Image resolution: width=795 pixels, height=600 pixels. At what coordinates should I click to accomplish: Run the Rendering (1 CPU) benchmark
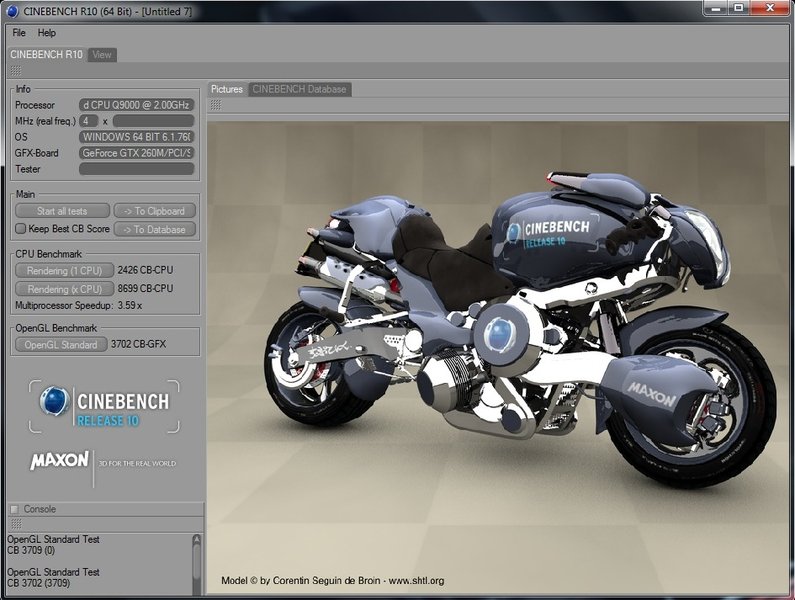(62, 270)
